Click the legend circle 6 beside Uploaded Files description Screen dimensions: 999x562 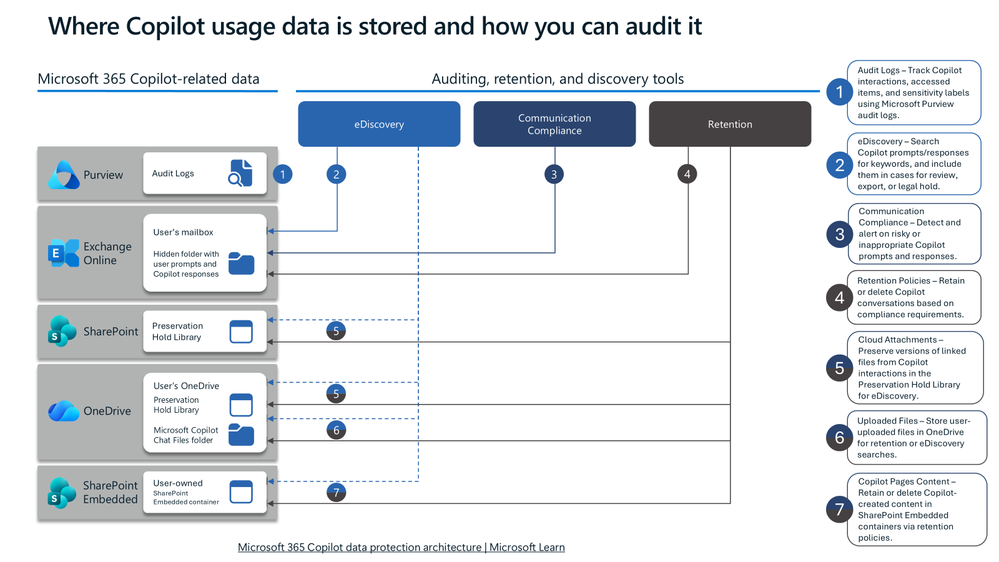[x=840, y=437]
